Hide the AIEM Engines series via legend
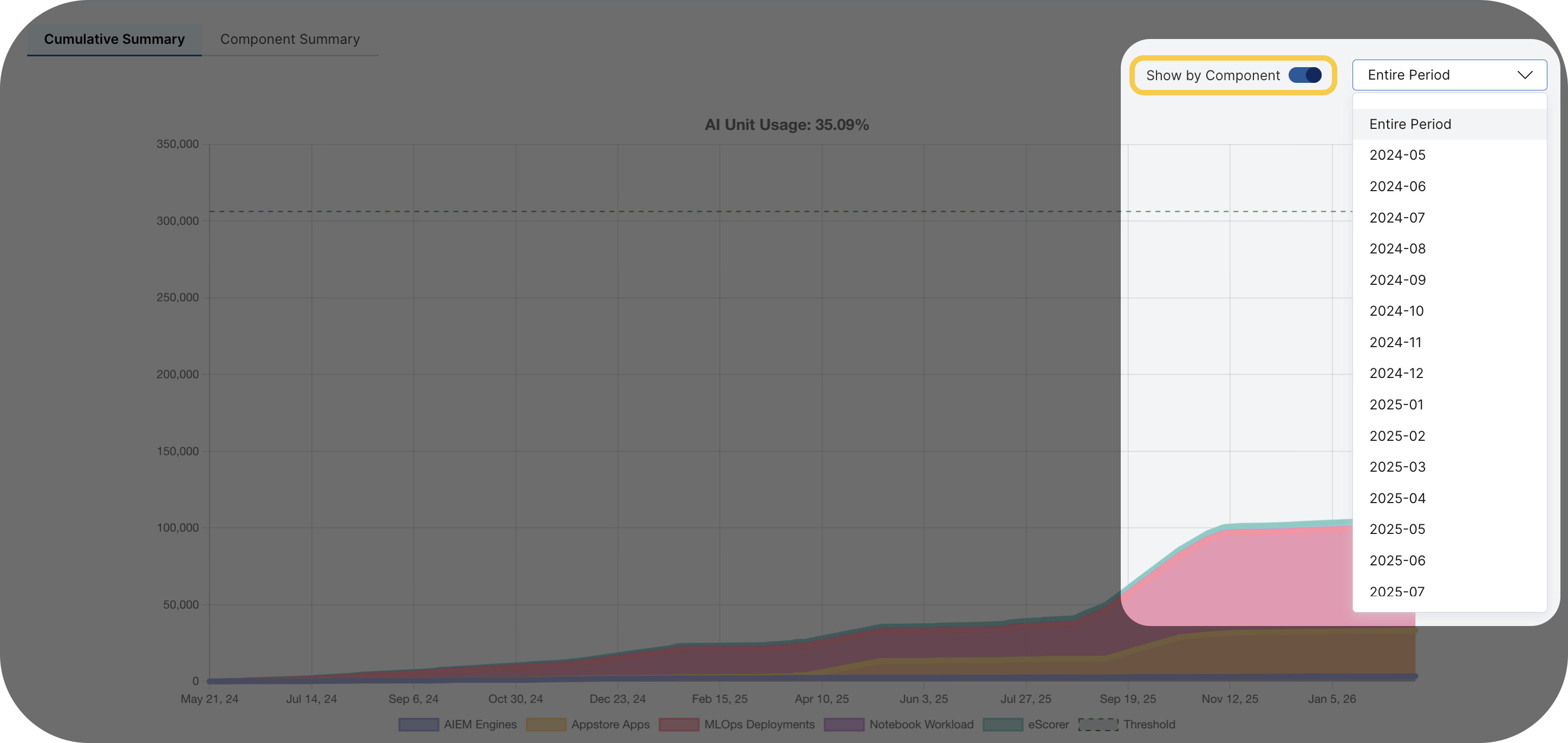Screen dimensions: 1568x743 click(x=480, y=724)
